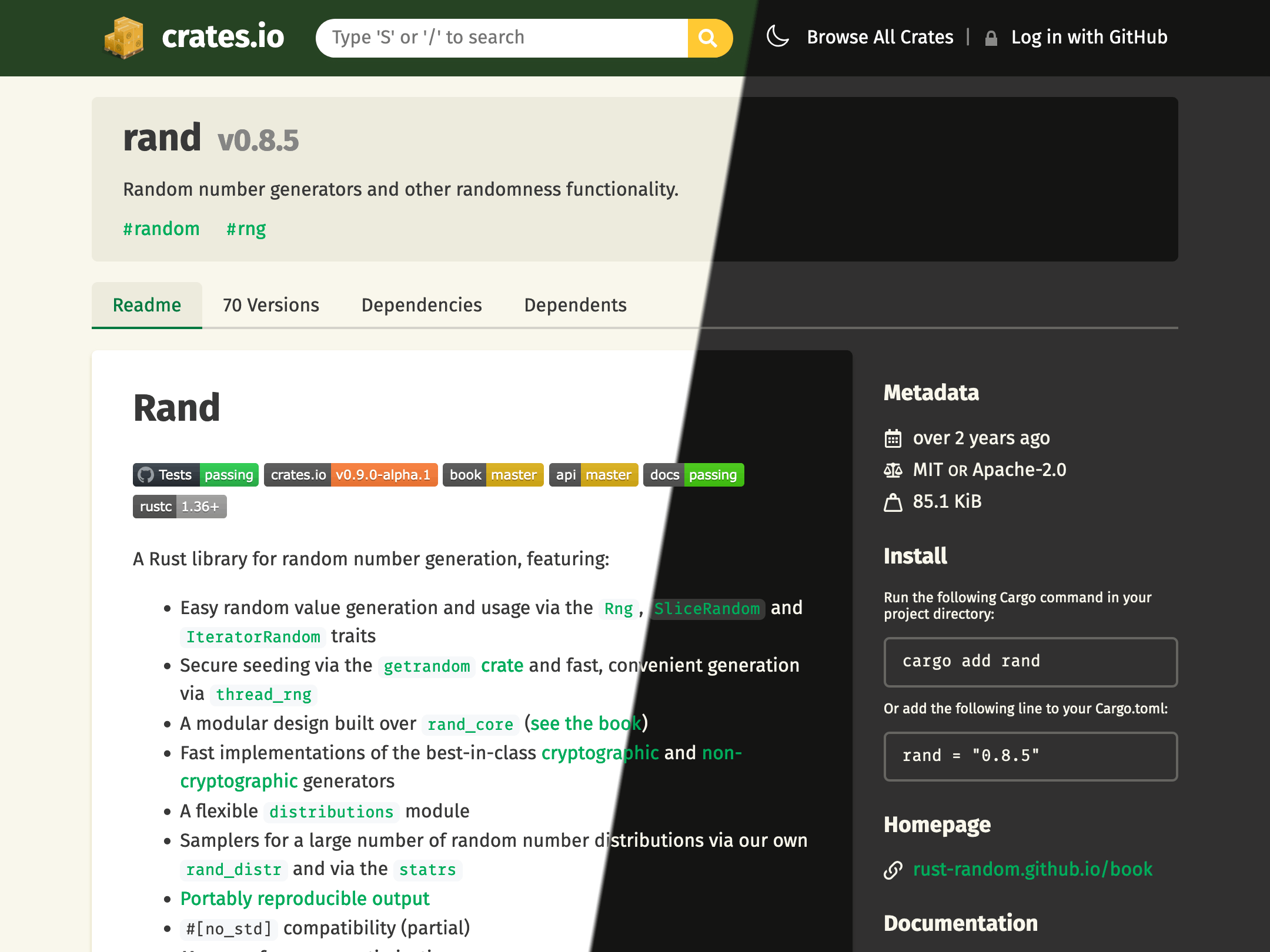Copy the cargo add rand command box
The height and width of the screenshot is (952, 1270).
pyautogui.click(x=1030, y=662)
